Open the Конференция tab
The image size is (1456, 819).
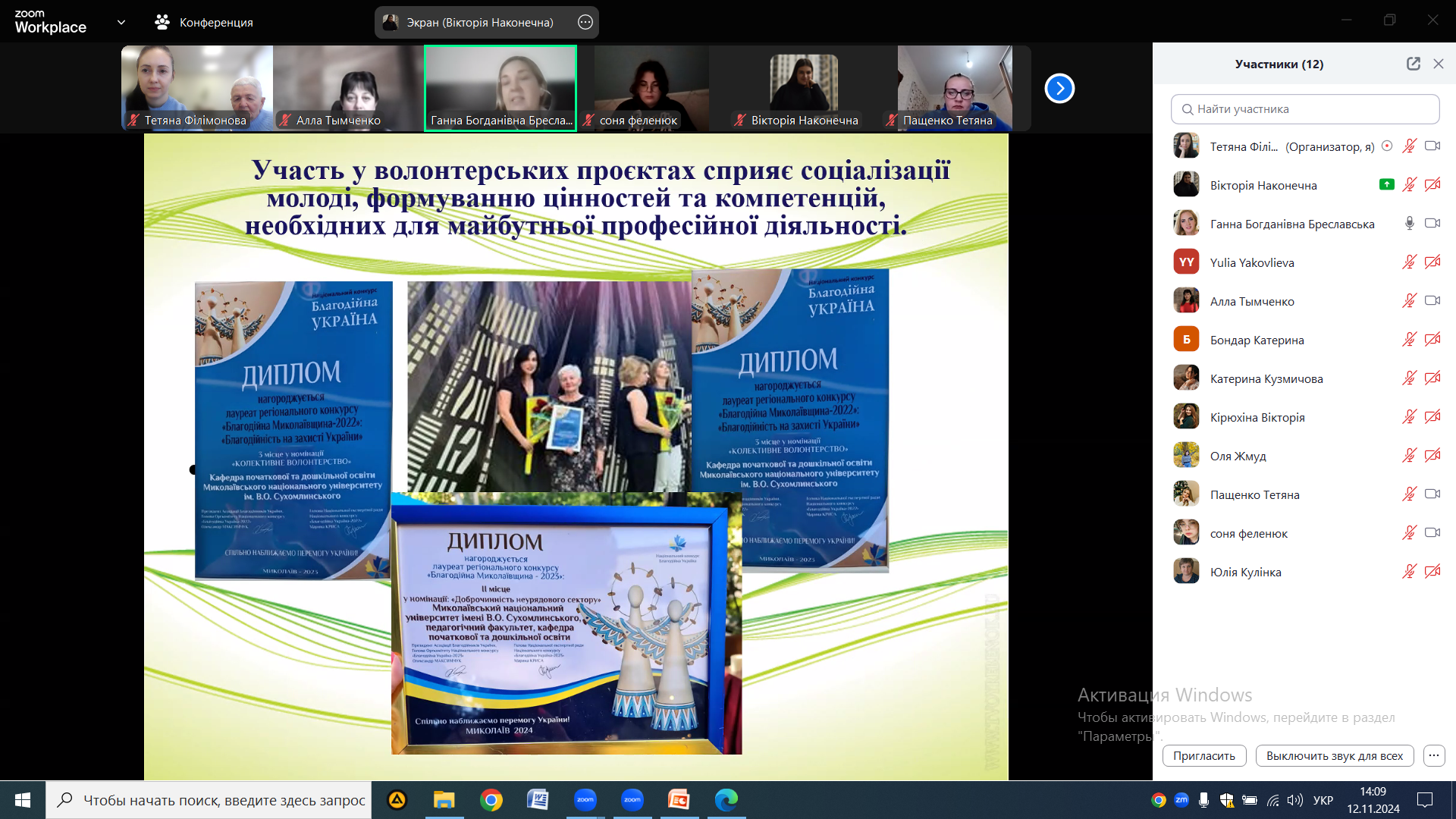tap(203, 23)
